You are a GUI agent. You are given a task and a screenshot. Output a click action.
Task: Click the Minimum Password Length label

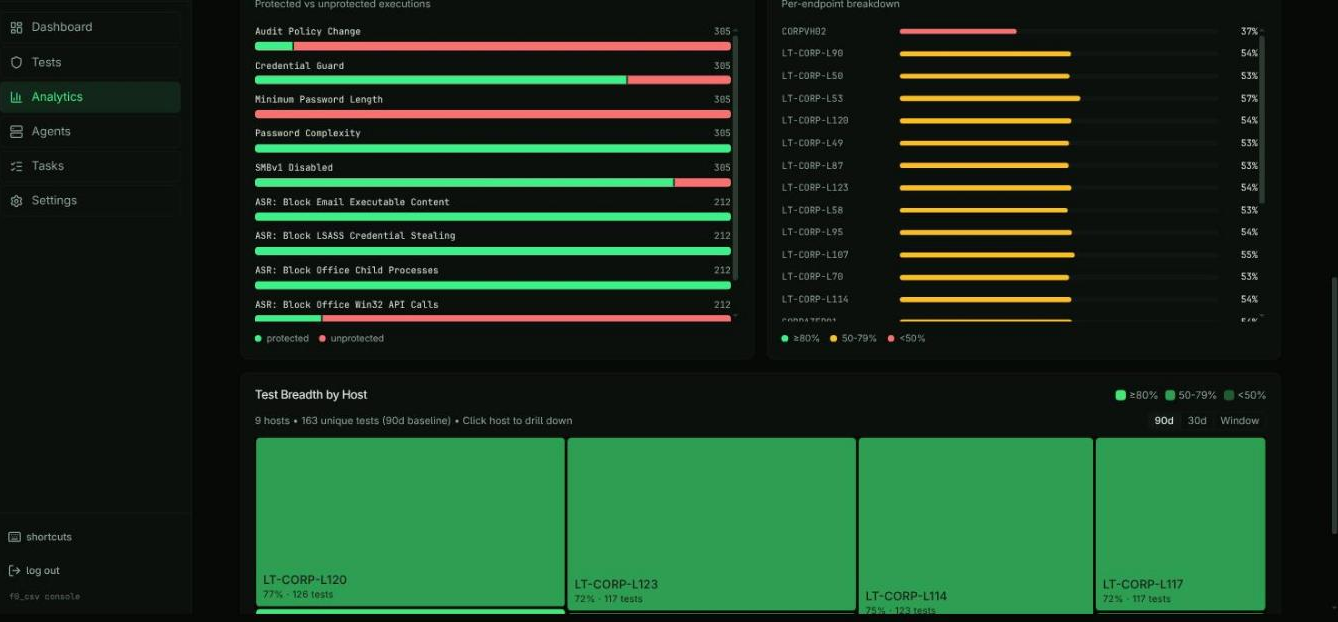[x=318, y=99]
